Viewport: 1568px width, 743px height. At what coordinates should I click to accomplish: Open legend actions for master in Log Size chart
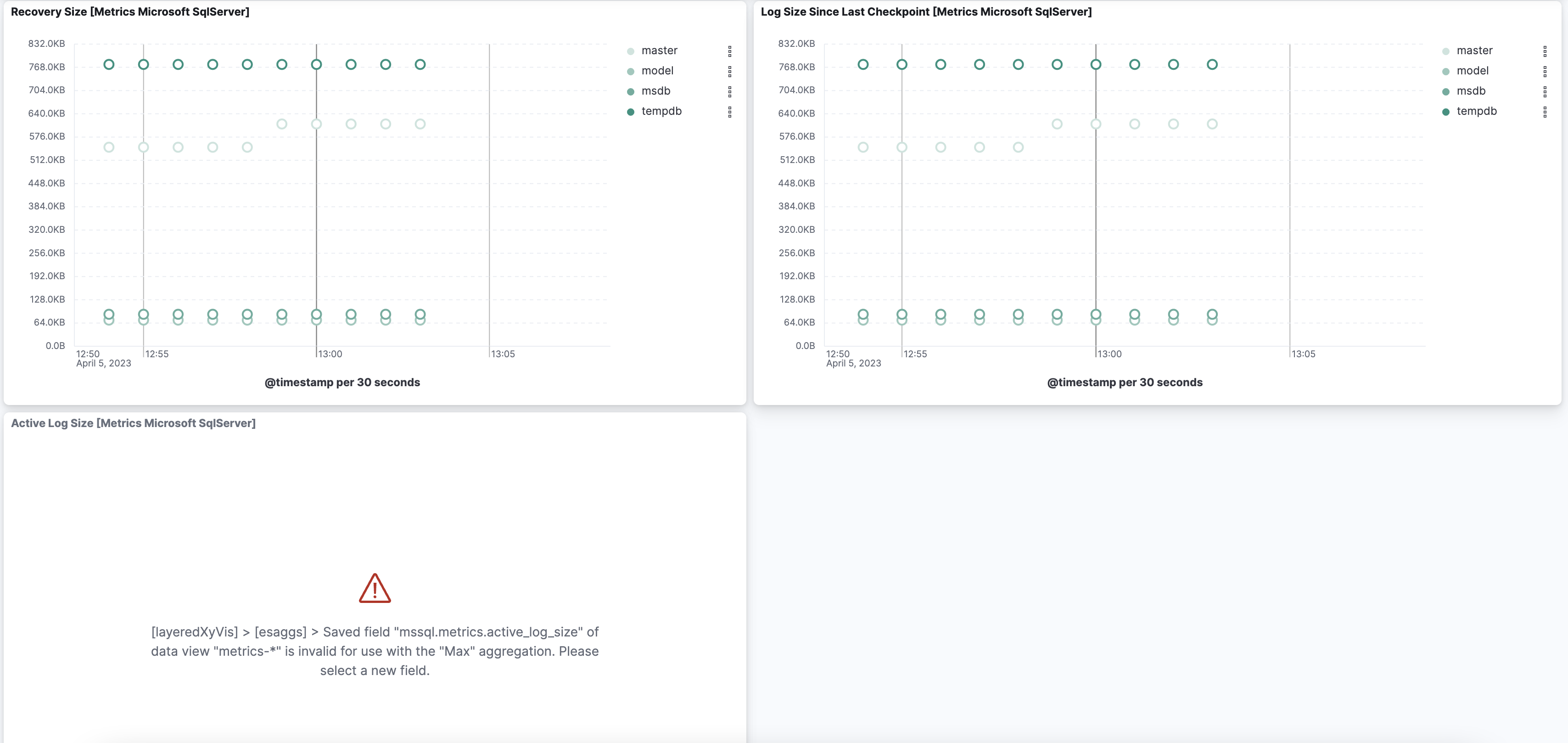pos(1545,51)
